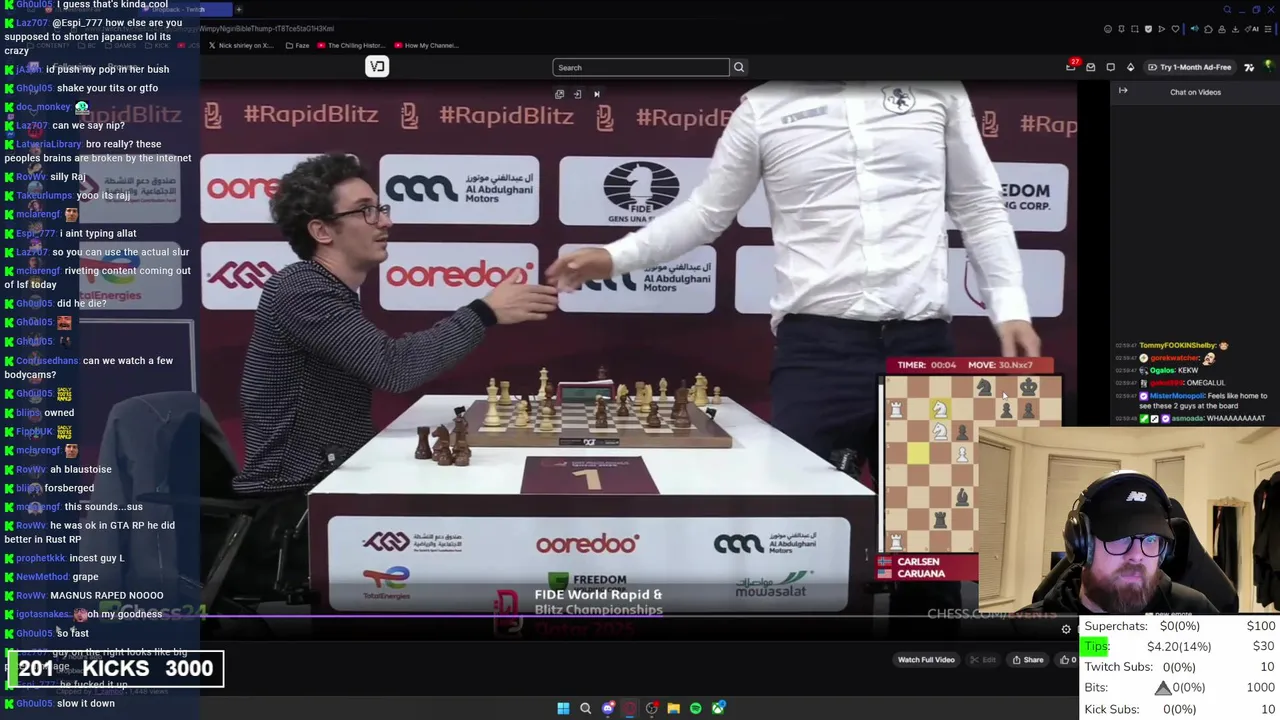Click the Tips row in goals overlay
Viewport: 1280px width, 720px height.
[x=1179, y=646]
